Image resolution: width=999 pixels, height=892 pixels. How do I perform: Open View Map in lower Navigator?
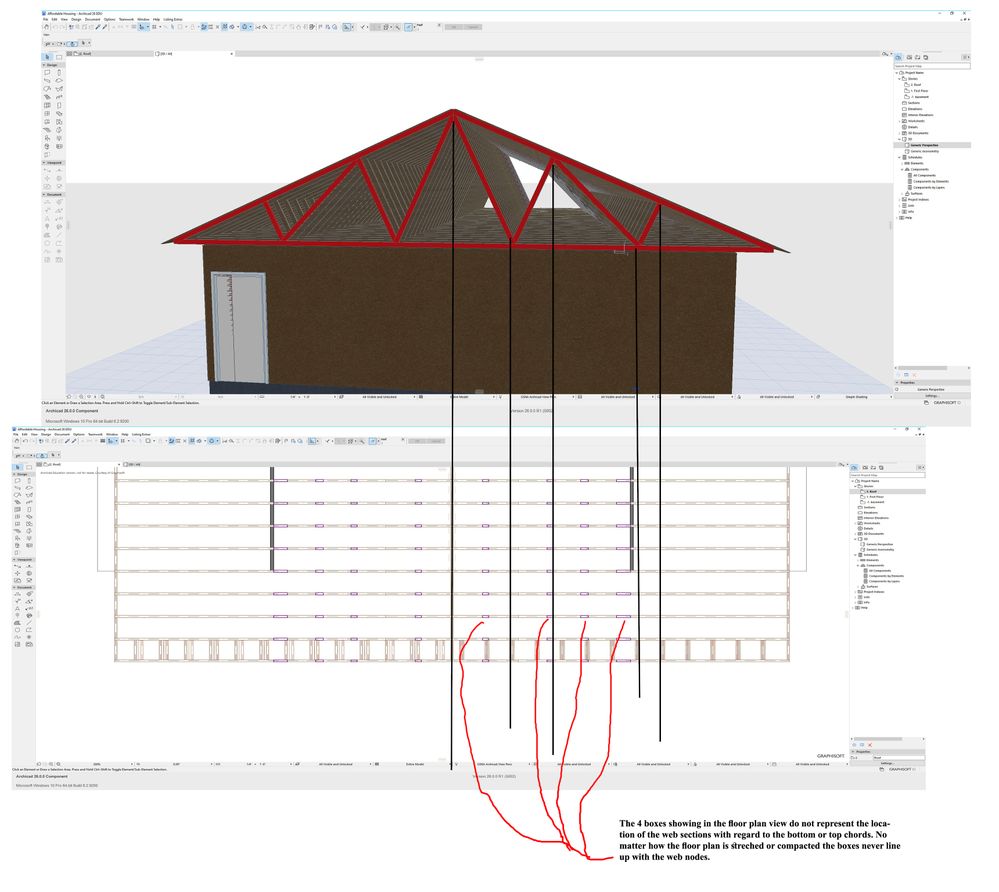pyautogui.click(x=865, y=468)
